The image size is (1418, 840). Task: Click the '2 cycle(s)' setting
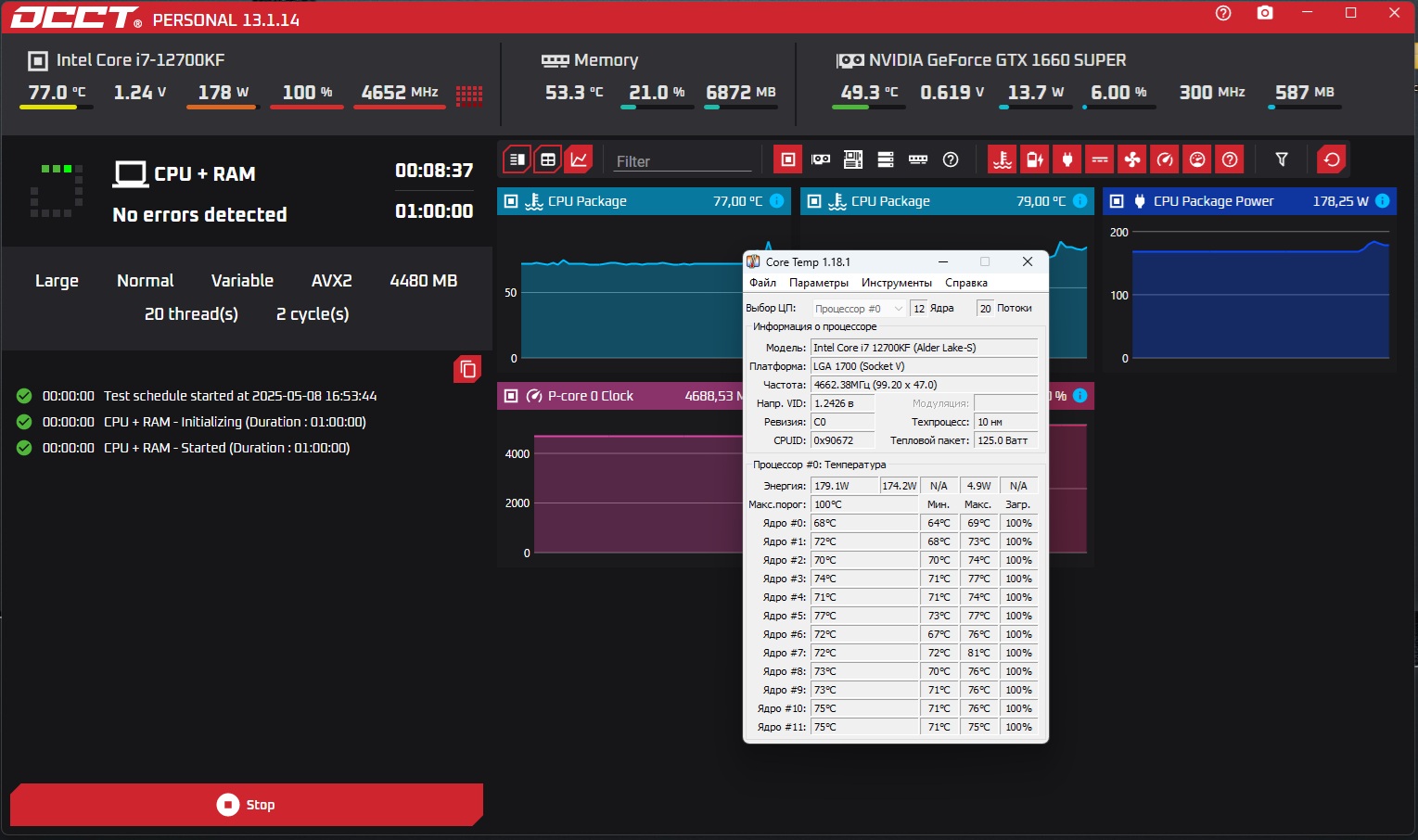313,314
